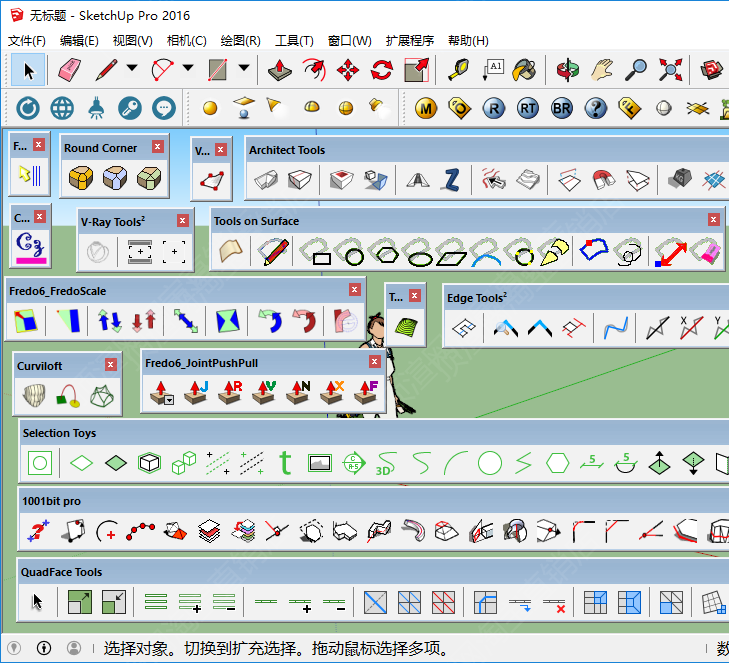Click the Round Corner yellow cube icon
Viewport: 736px width, 663px height.
click(81, 178)
